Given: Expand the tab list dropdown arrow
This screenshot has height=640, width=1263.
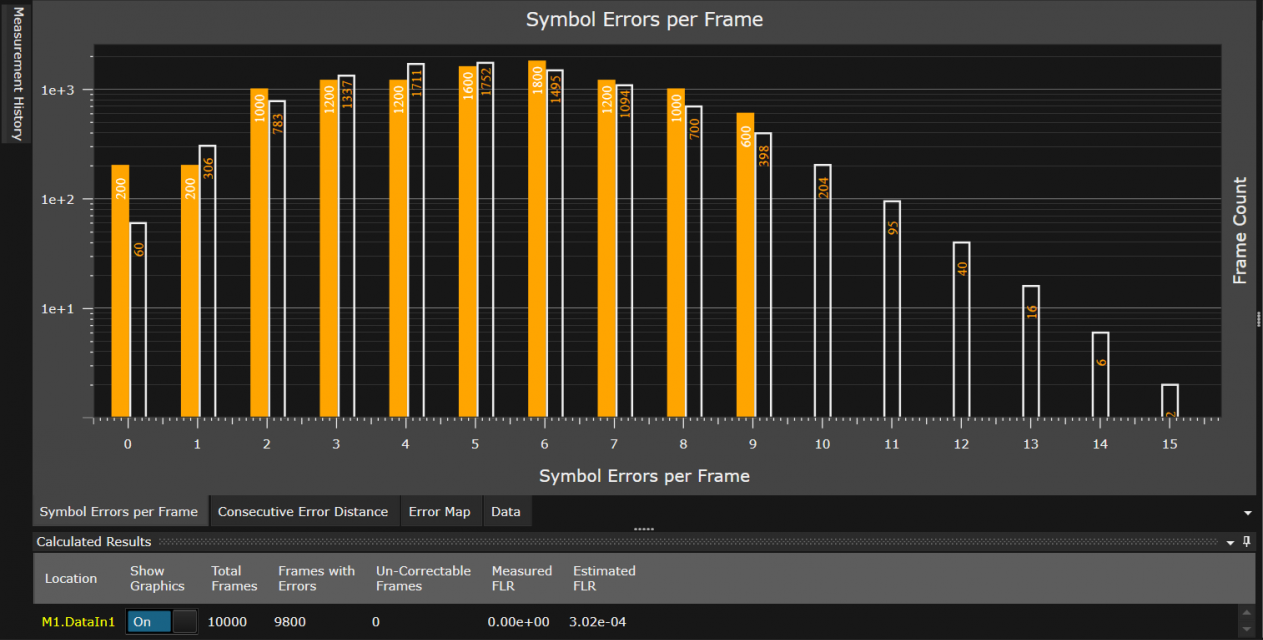Looking at the screenshot, I should coord(1247,512).
